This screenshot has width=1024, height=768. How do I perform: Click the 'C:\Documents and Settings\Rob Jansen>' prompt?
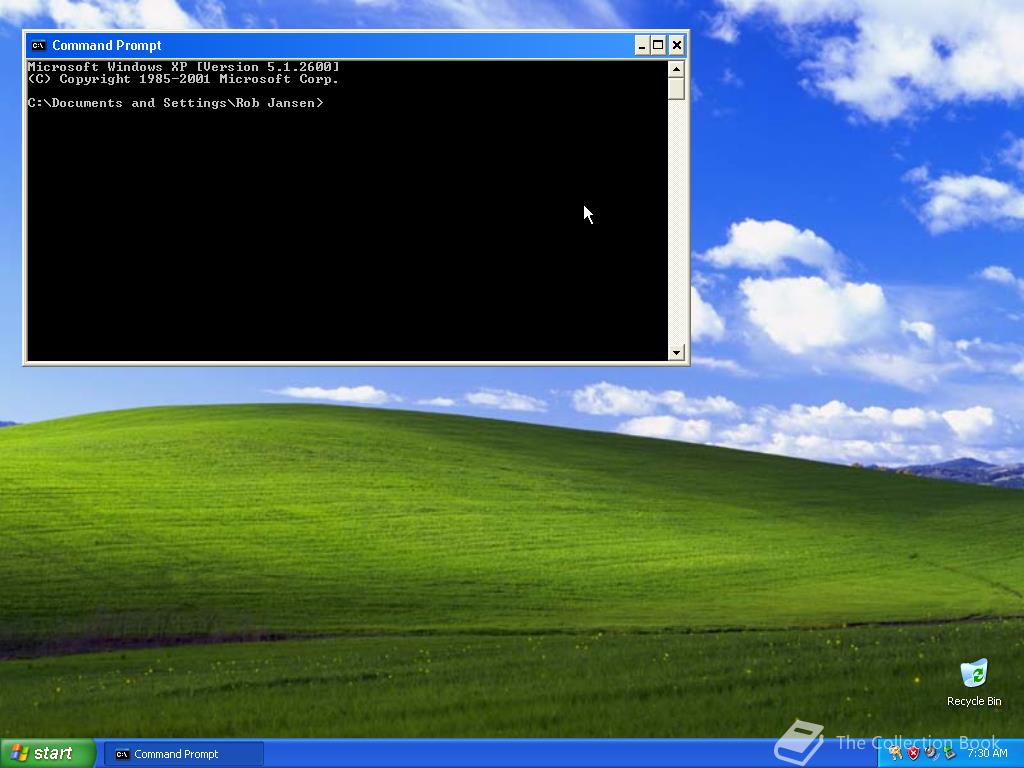coord(176,103)
